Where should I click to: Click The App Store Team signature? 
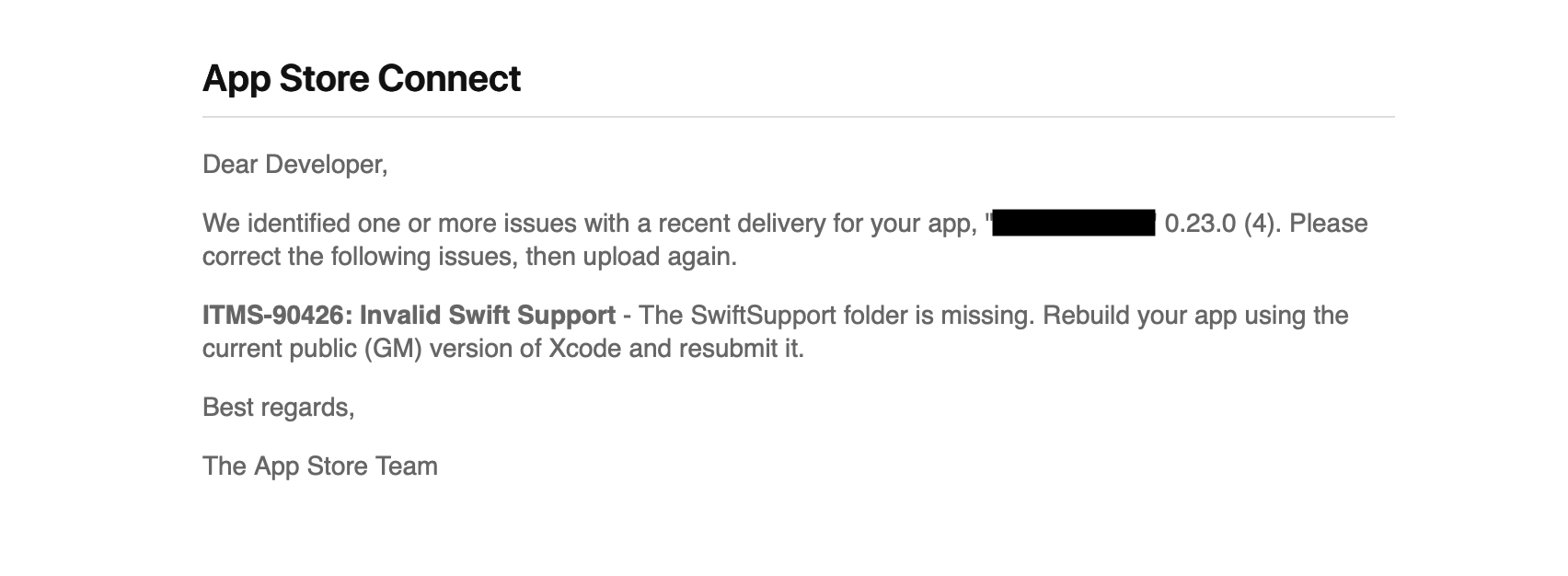pyautogui.click(x=319, y=467)
